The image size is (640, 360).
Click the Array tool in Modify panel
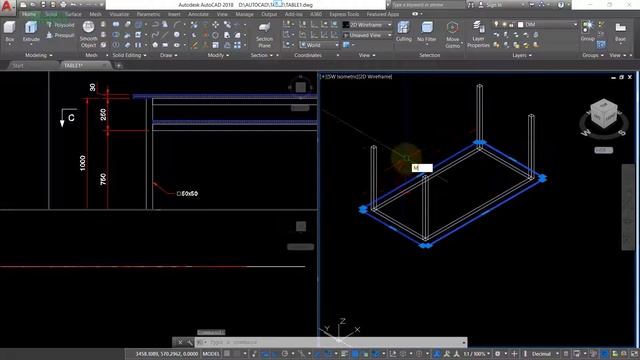click(x=237, y=45)
